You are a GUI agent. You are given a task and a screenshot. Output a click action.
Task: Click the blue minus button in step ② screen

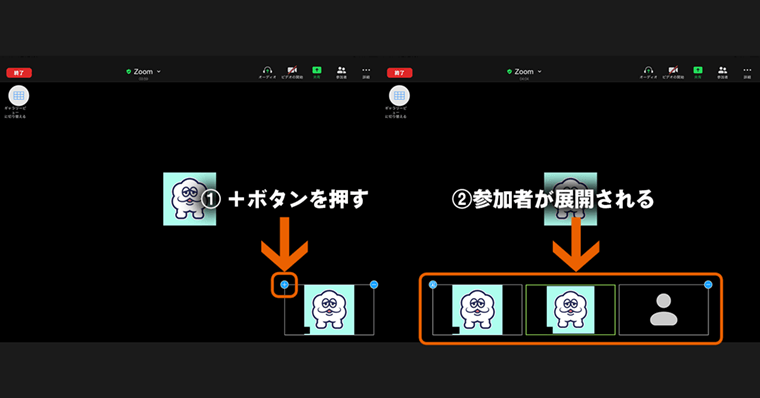click(708, 285)
